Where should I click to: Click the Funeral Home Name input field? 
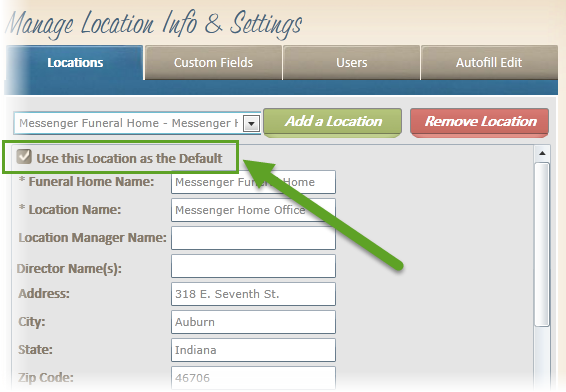(253, 182)
